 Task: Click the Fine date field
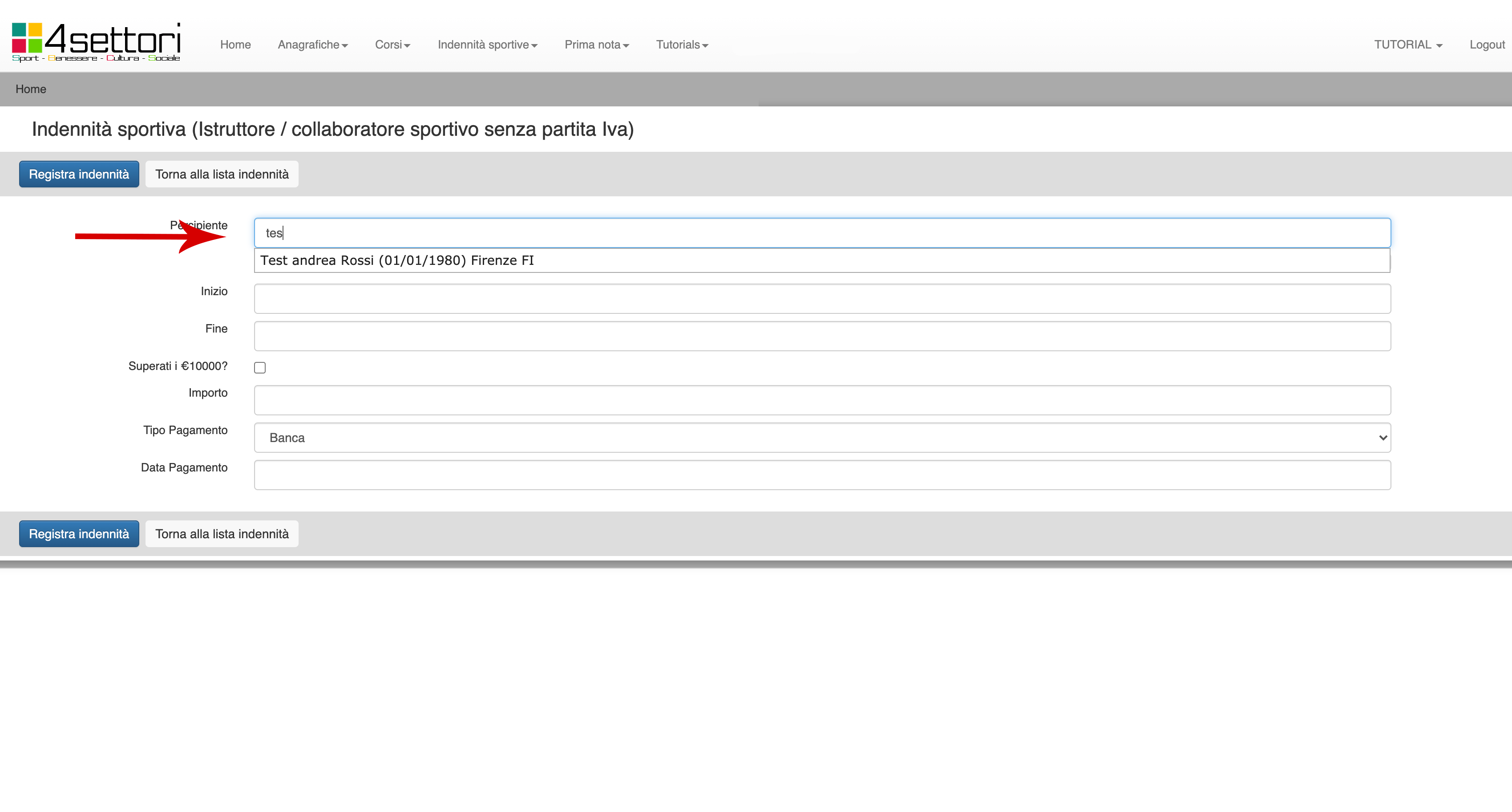tap(822, 337)
